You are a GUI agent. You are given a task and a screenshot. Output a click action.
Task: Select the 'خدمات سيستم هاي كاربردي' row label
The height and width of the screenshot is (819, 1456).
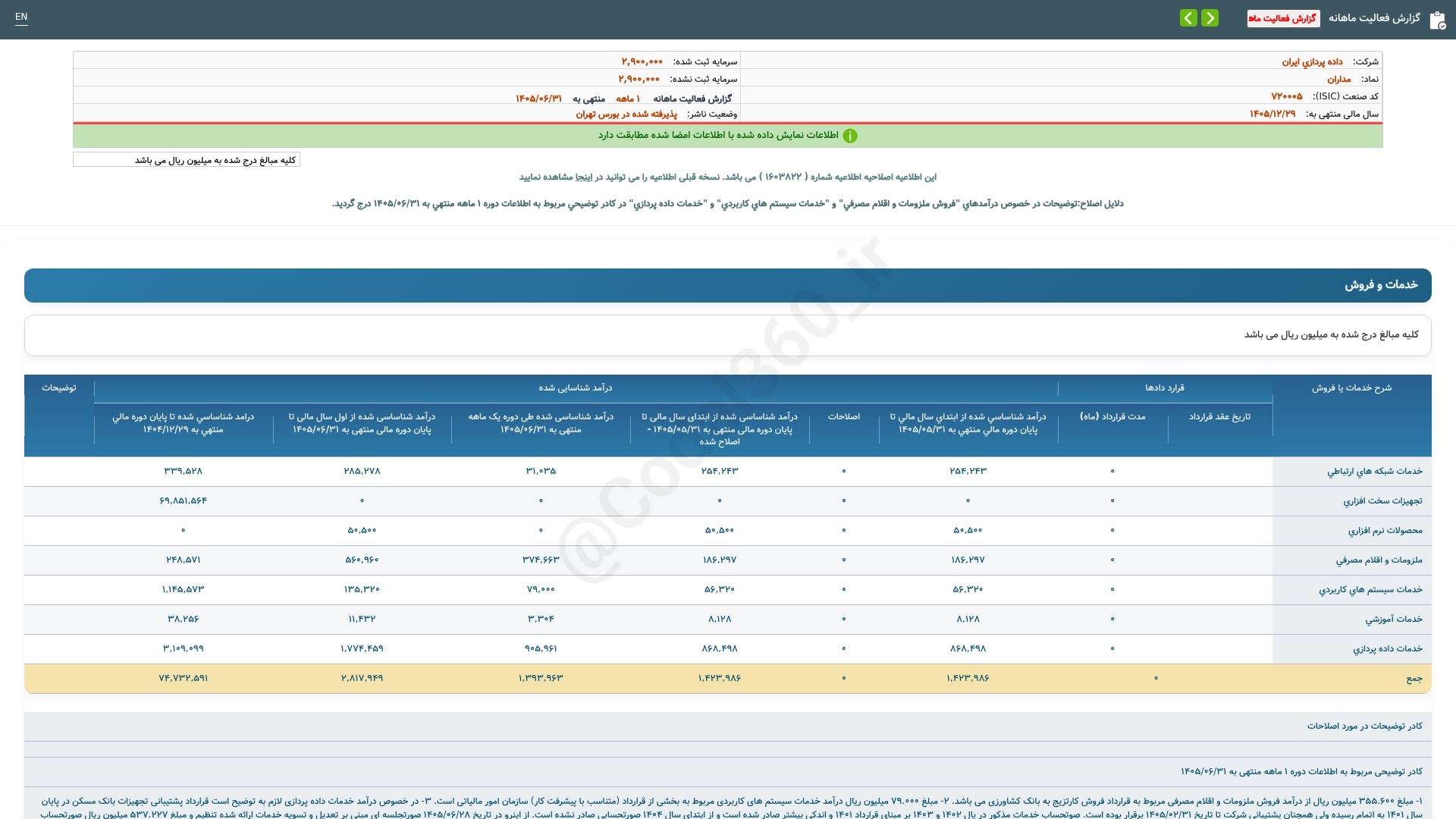point(1370,590)
